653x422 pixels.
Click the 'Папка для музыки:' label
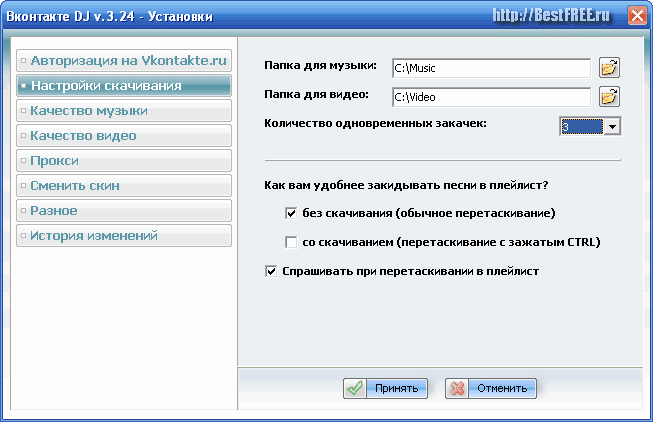tap(320, 65)
